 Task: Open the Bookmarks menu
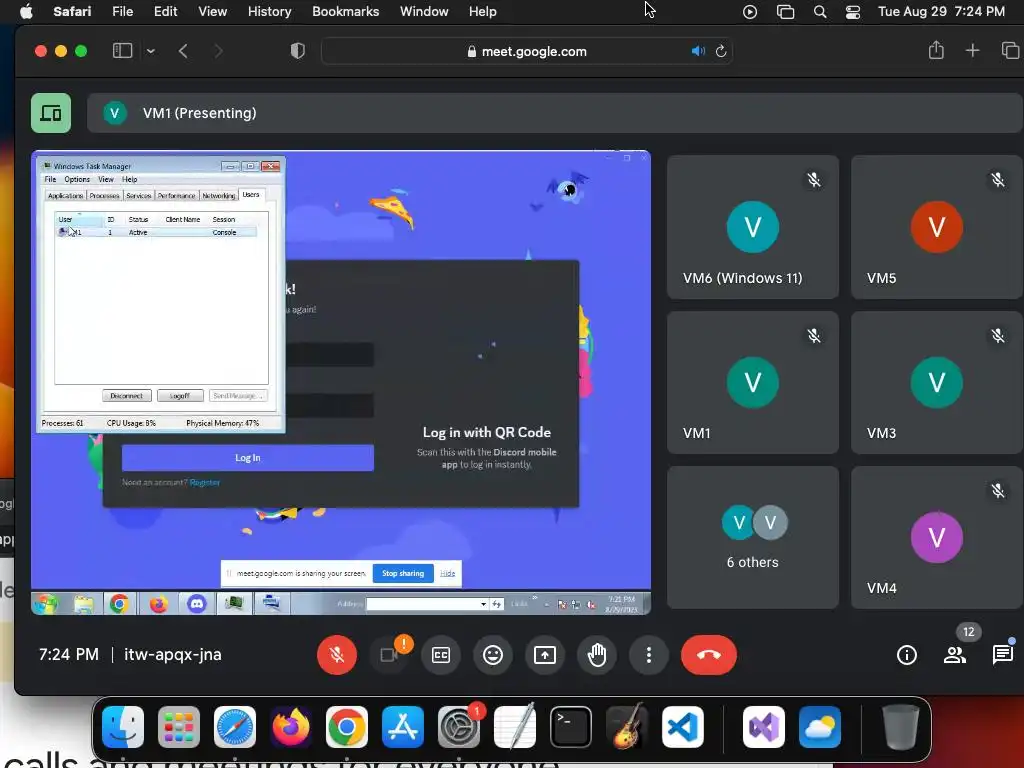tap(345, 11)
